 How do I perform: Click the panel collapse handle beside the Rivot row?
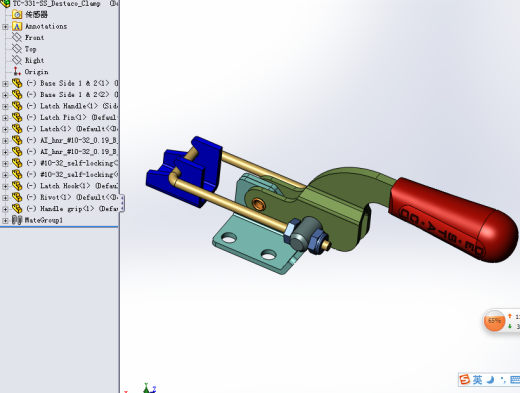(122, 203)
